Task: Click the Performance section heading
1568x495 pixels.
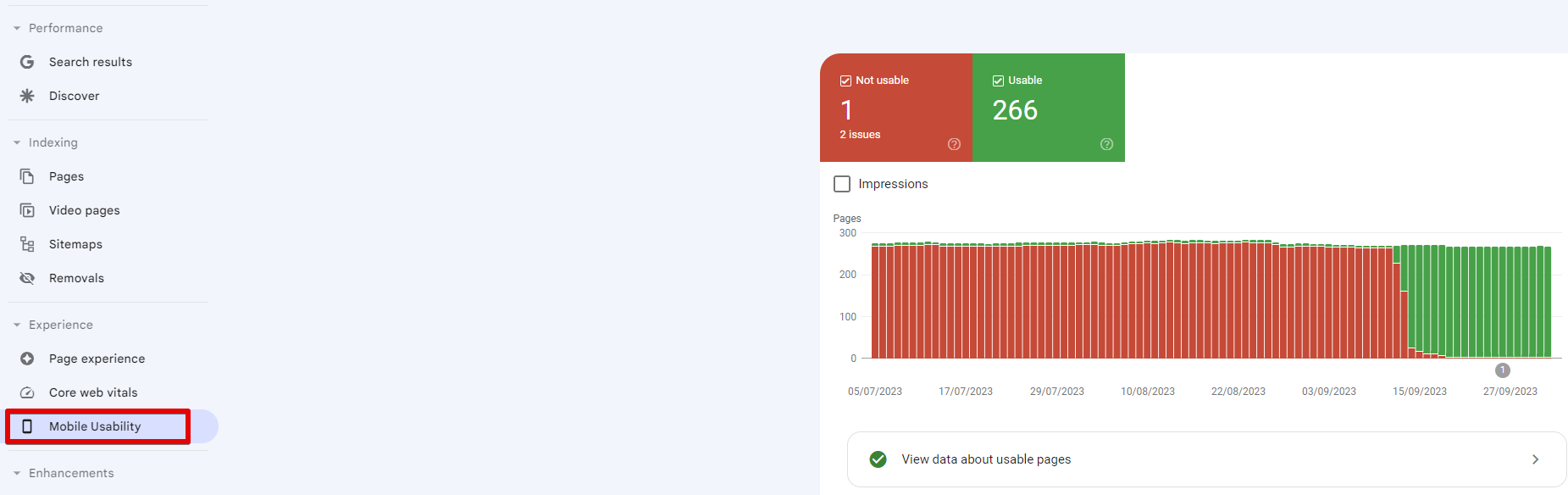Action: point(66,28)
